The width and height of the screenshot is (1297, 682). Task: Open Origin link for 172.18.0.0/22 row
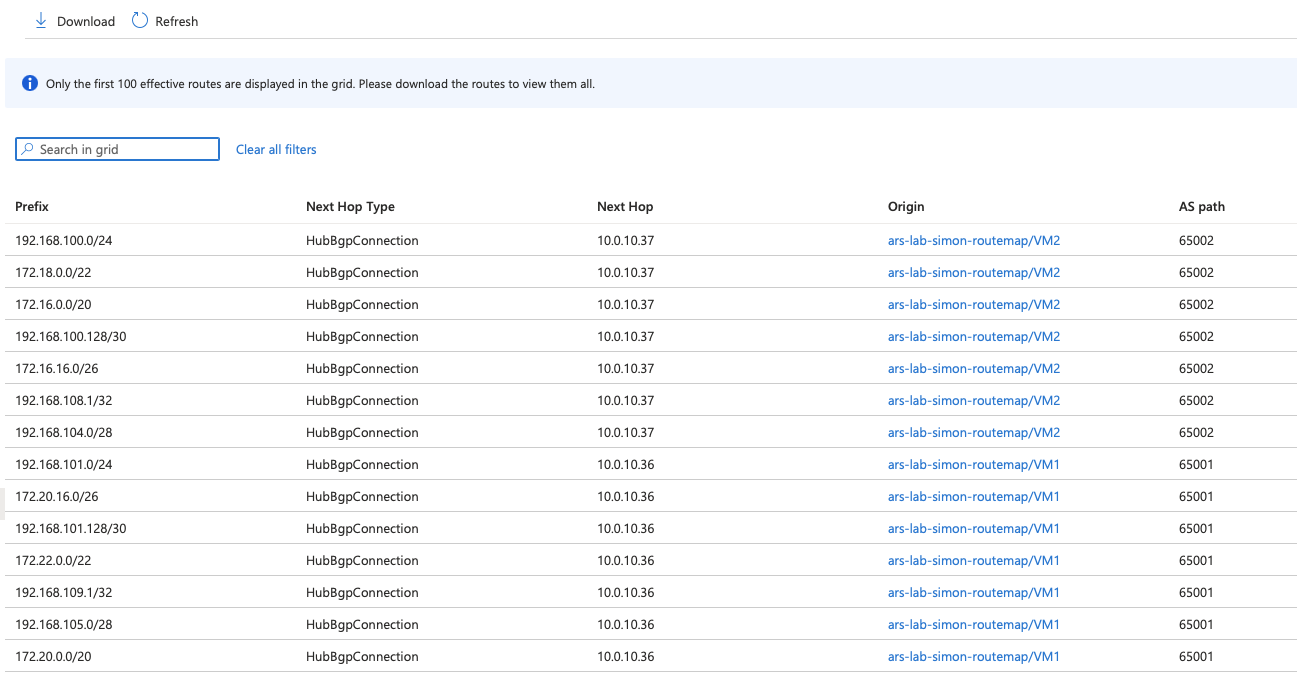pyautogui.click(x=974, y=272)
